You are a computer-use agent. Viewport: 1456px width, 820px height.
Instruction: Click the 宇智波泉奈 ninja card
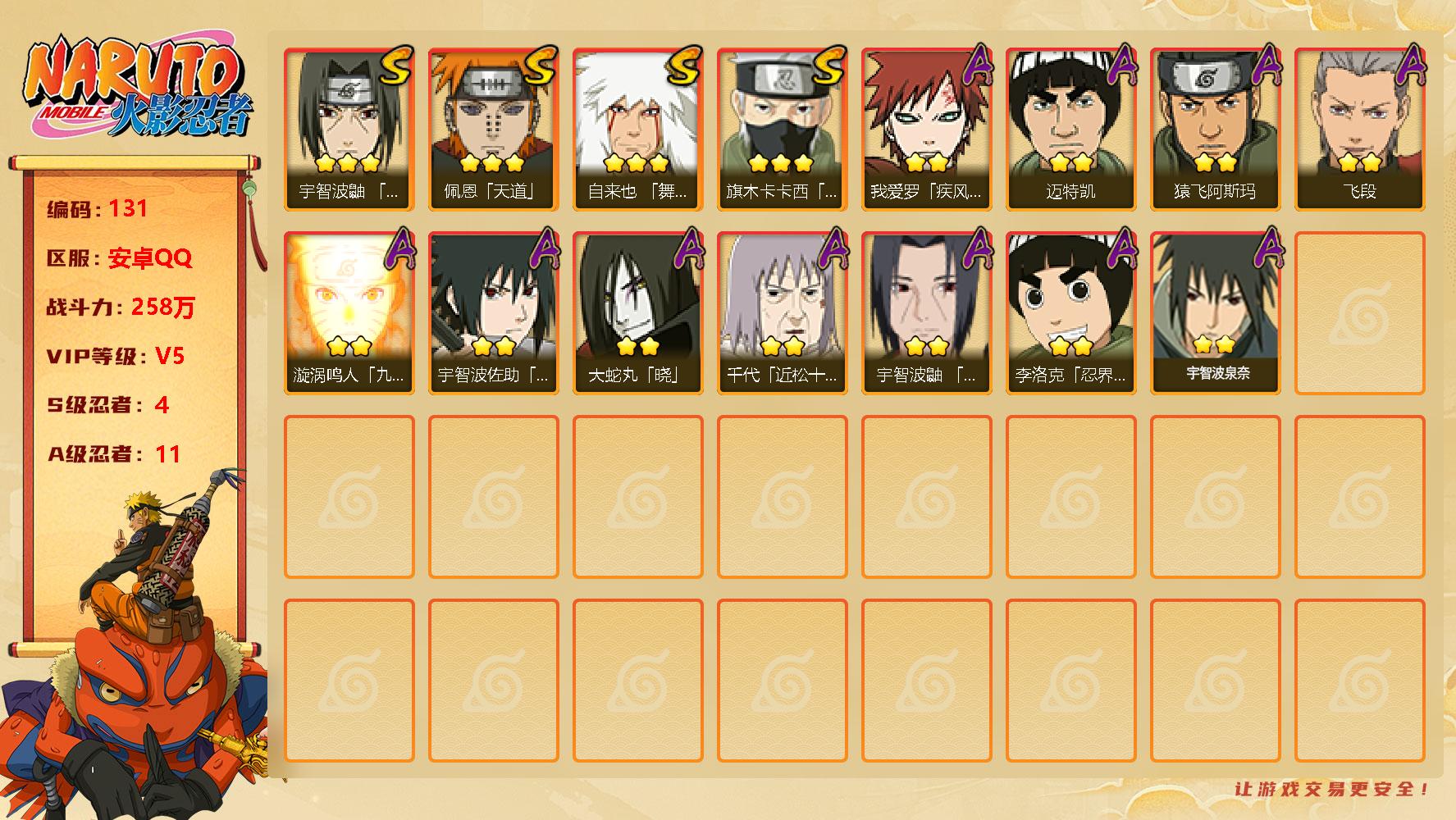[1215, 313]
